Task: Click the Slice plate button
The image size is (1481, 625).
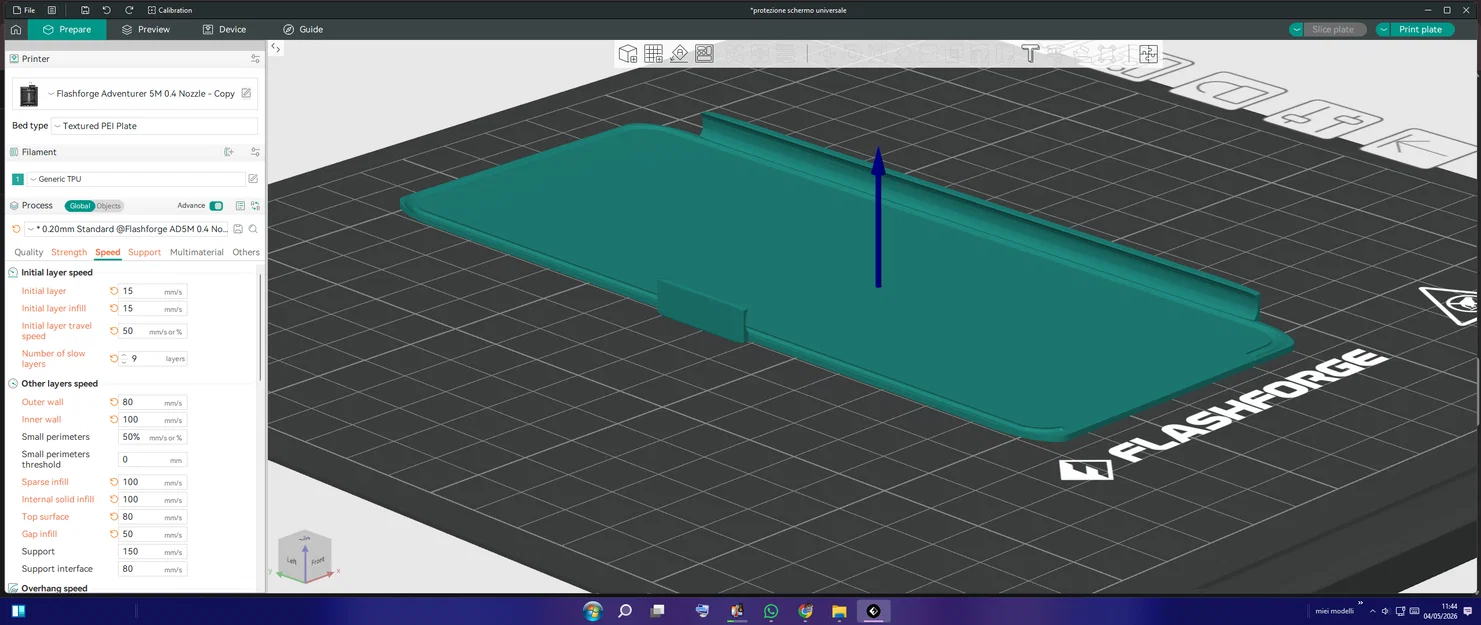Action: (x=1333, y=30)
